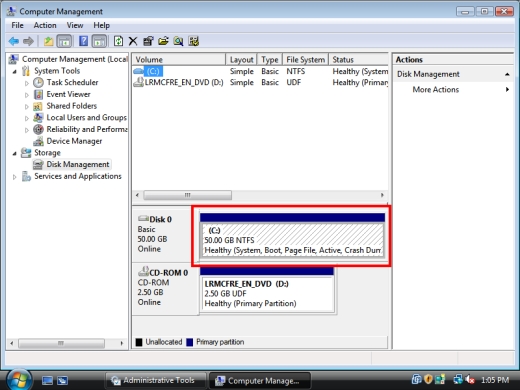Collapse the Disk Management section in Actions
Viewport: 520px width, 390px height.
click(x=507, y=74)
